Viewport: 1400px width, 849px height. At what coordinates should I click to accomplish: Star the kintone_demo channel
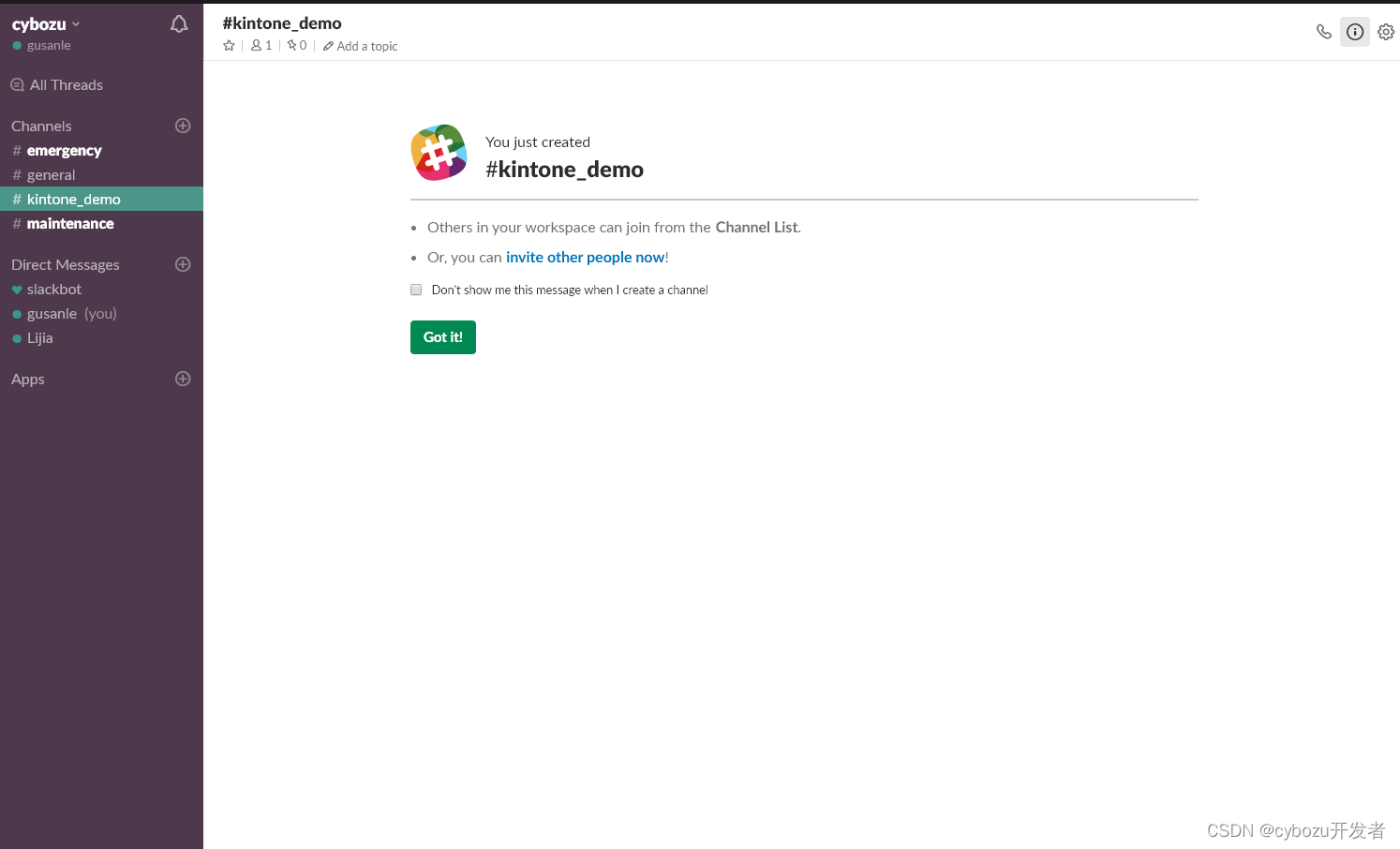click(x=229, y=45)
